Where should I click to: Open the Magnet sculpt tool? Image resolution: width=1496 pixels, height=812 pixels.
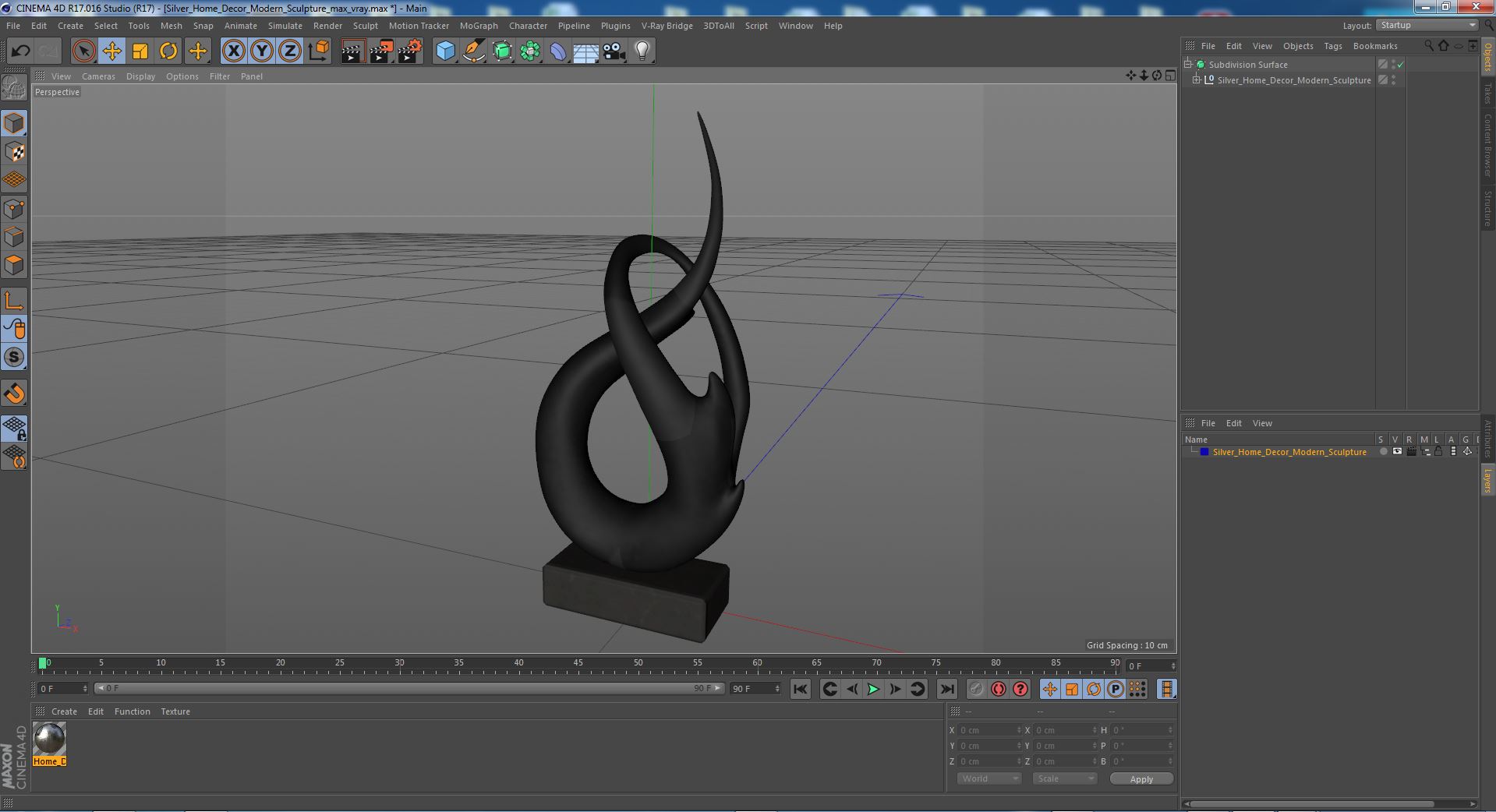pyautogui.click(x=14, y=394)
